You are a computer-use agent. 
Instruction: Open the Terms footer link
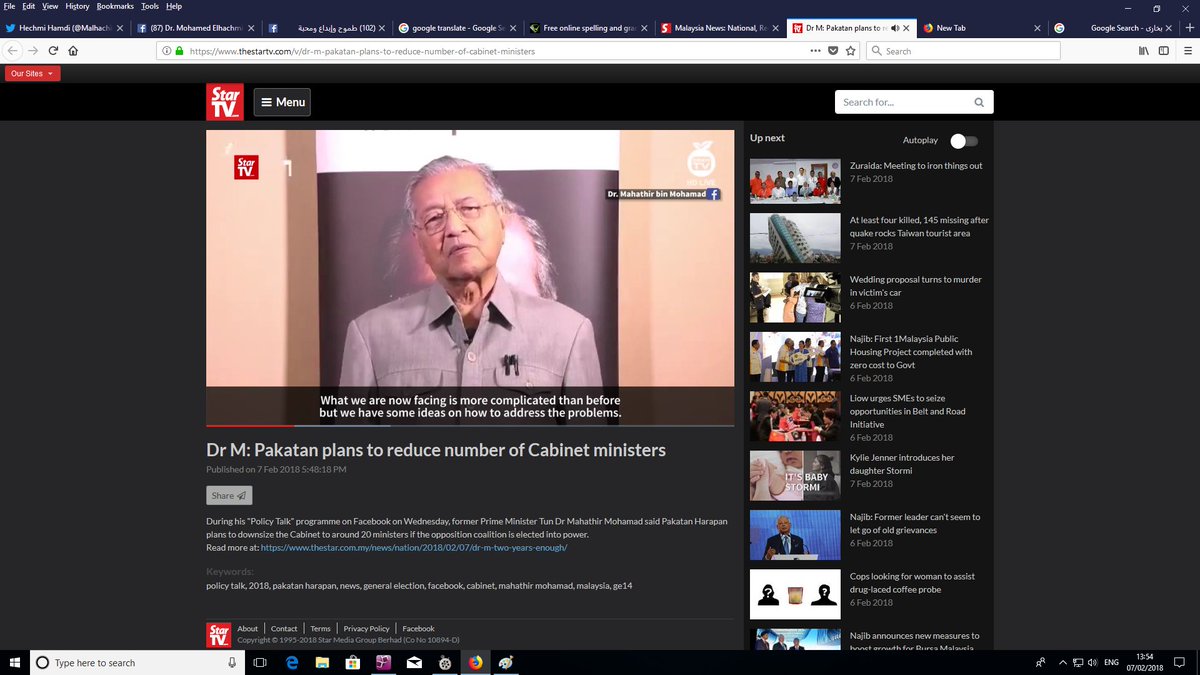pos(320,629)
